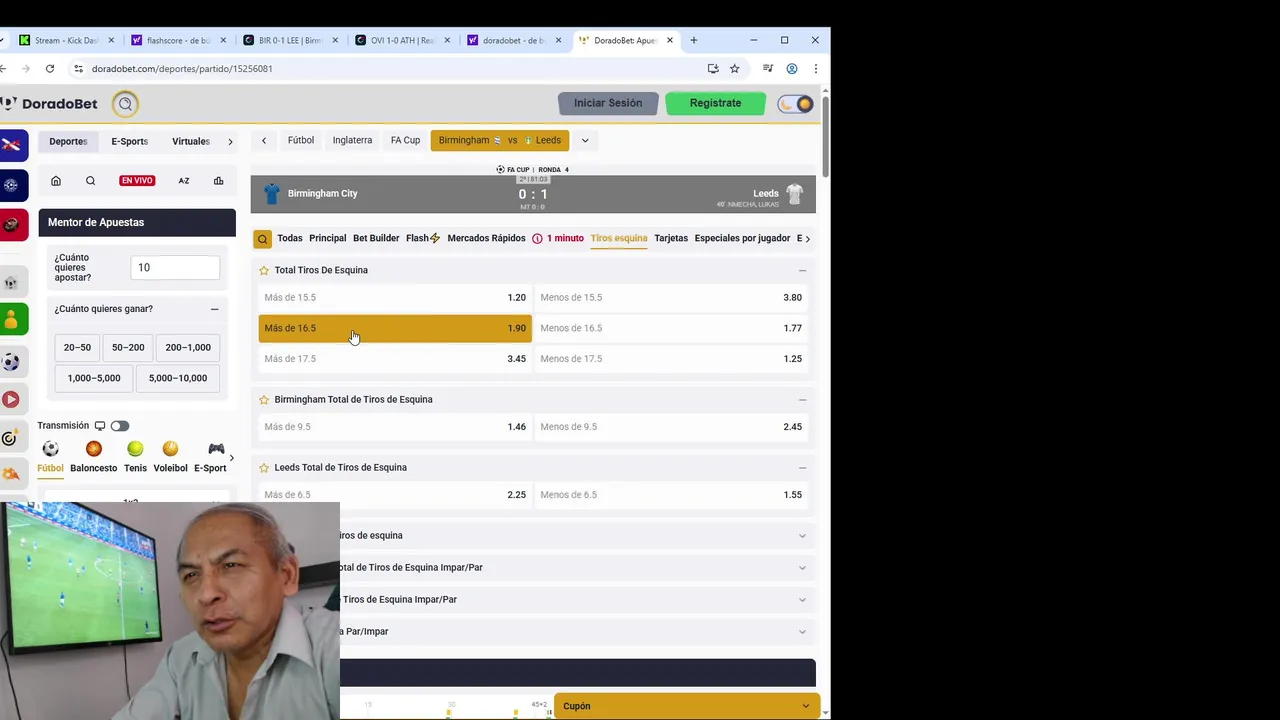This screenshot has width=1280, height=720.
Task: Open the Inglaterra breadcrumb link
Action: pos(352,141)
